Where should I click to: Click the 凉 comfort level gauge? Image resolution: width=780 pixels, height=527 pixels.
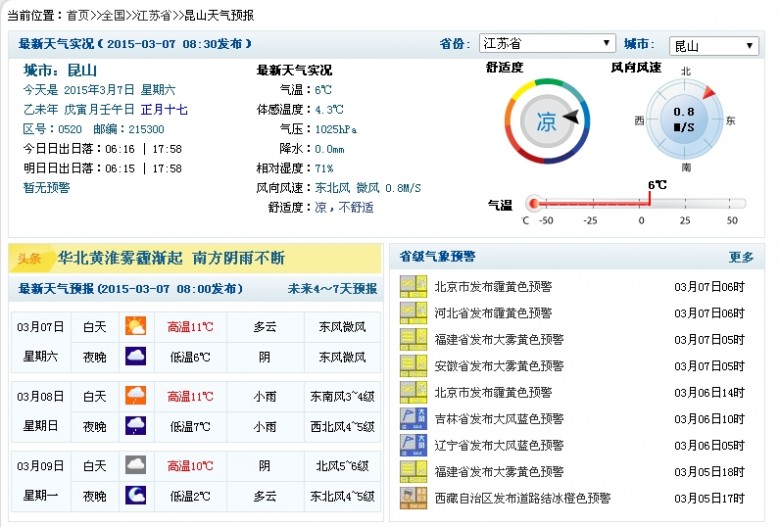(547, 121)
